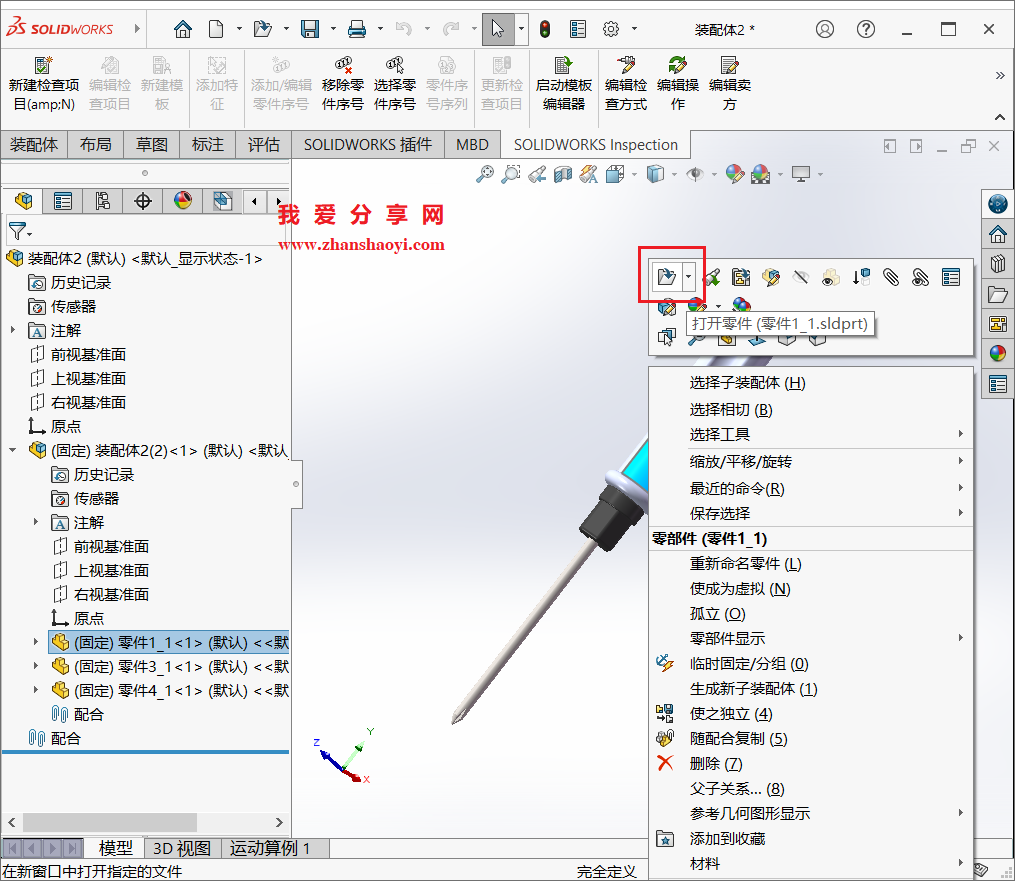Click Edit Appearance color ball icon in view toolbar
The image size is (1015, 881).
click(x=734, y=173)
